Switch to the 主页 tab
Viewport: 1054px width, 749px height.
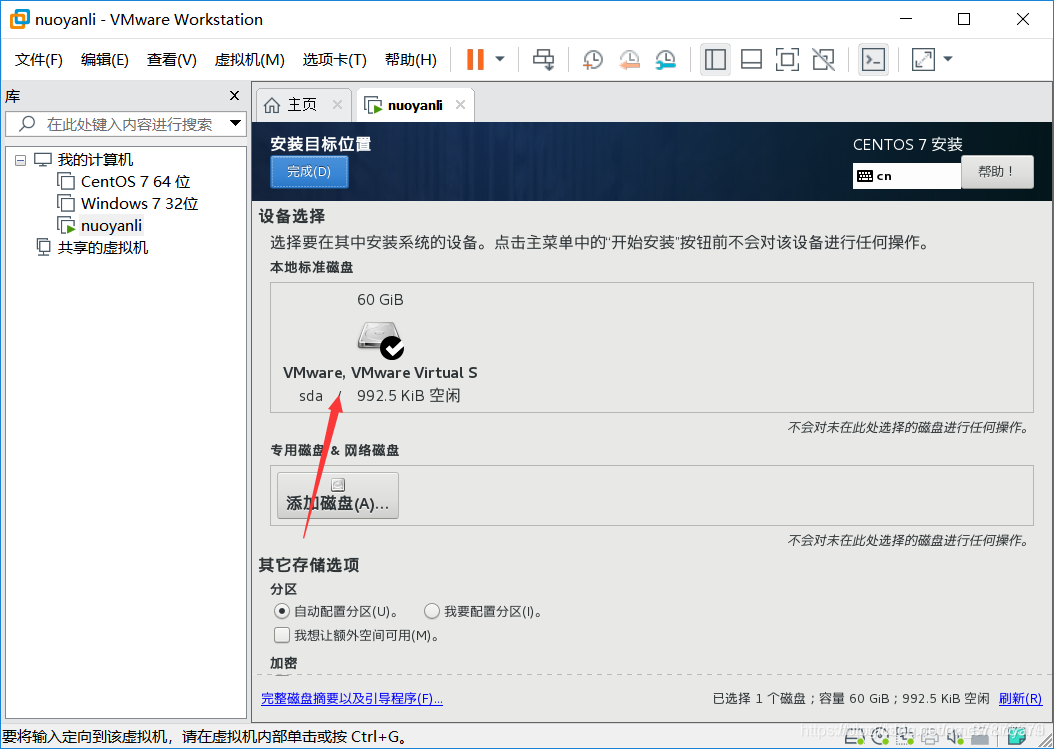(x=303, y=105)
